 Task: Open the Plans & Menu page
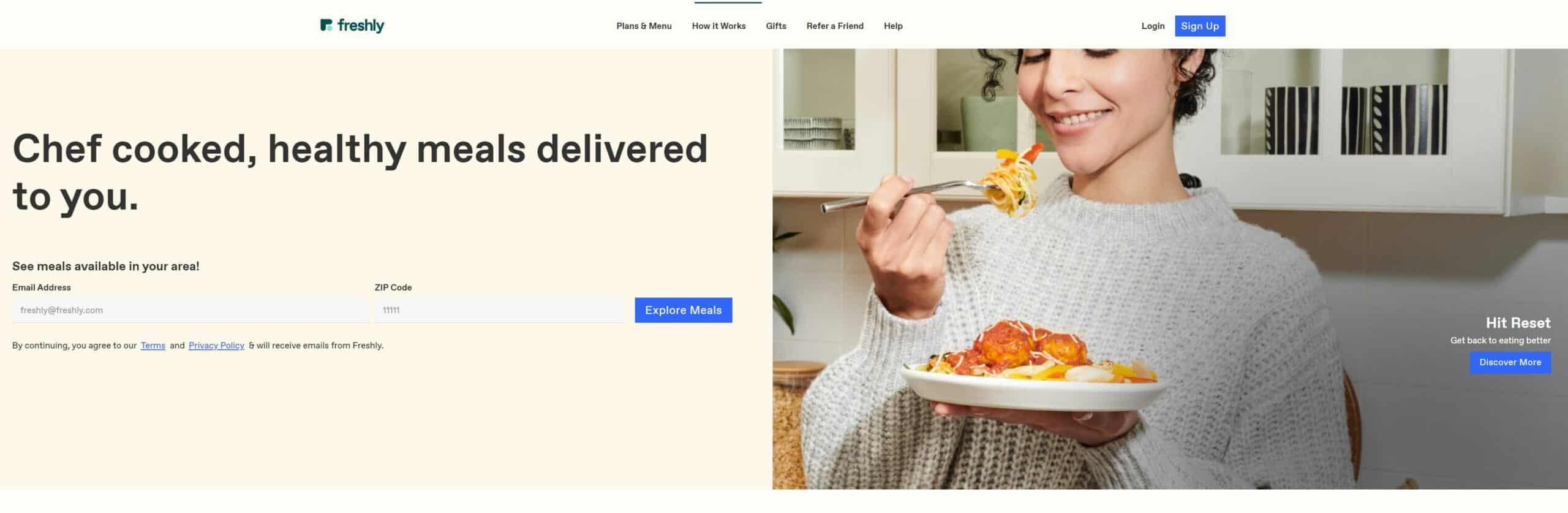[644, 26]
